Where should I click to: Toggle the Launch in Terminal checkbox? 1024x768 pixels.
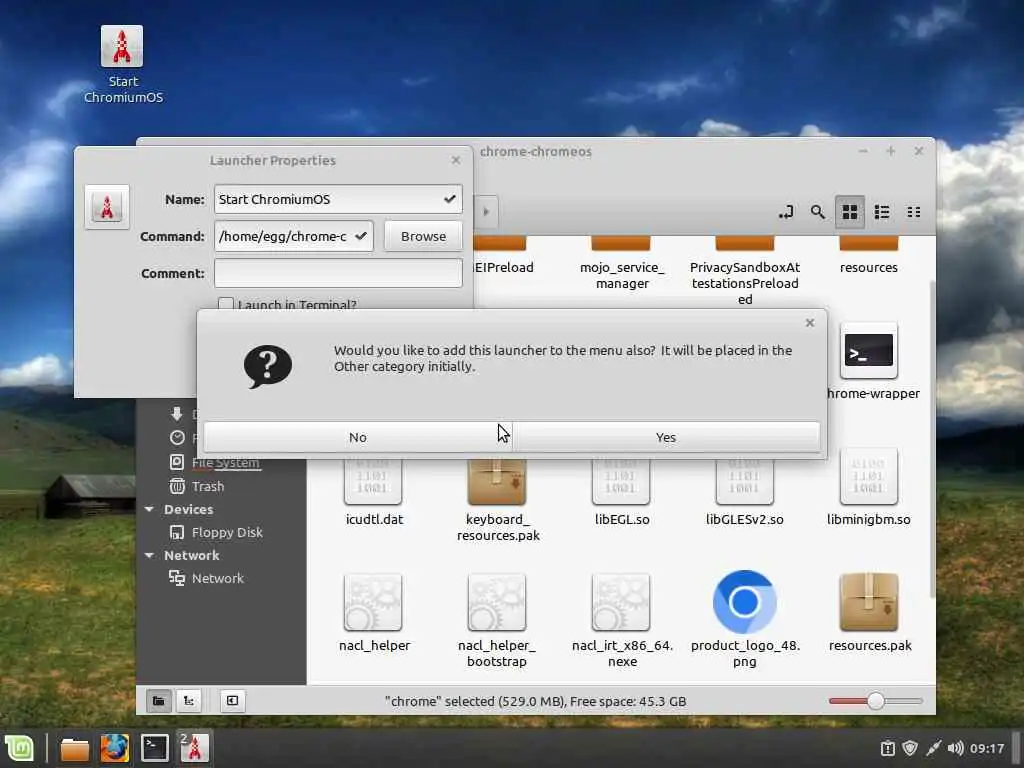(x=226, y=304)
